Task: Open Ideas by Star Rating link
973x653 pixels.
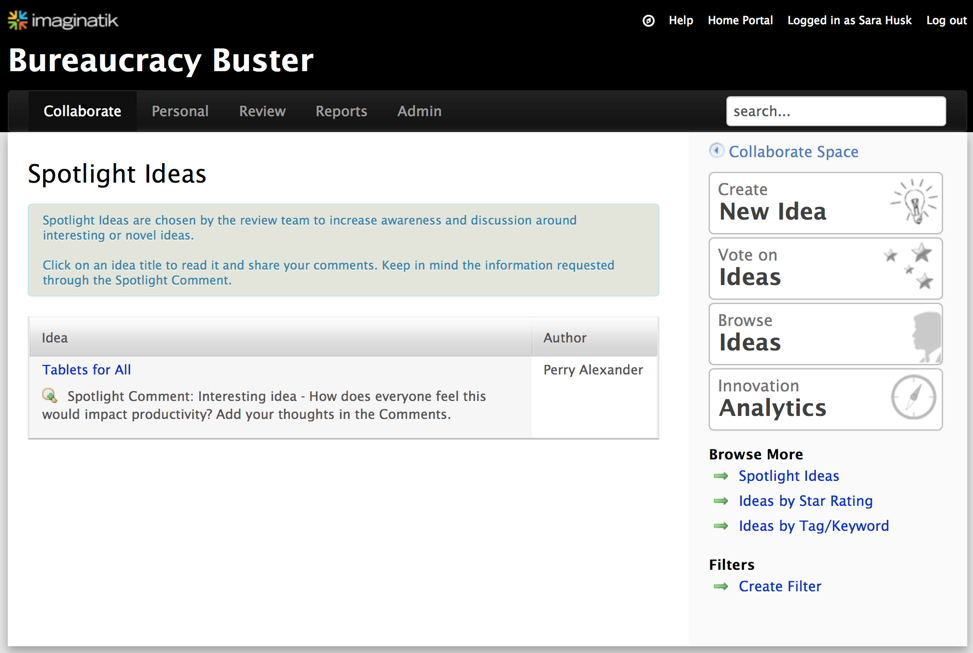Action: [805, 501]
